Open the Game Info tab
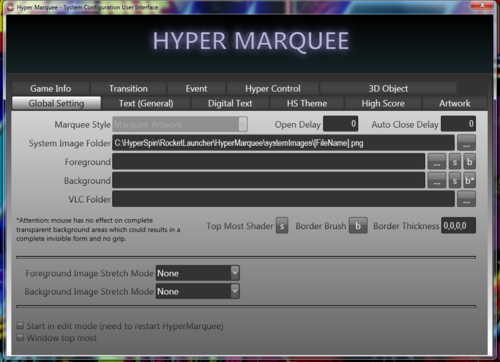500x362 pixels. 51,88
